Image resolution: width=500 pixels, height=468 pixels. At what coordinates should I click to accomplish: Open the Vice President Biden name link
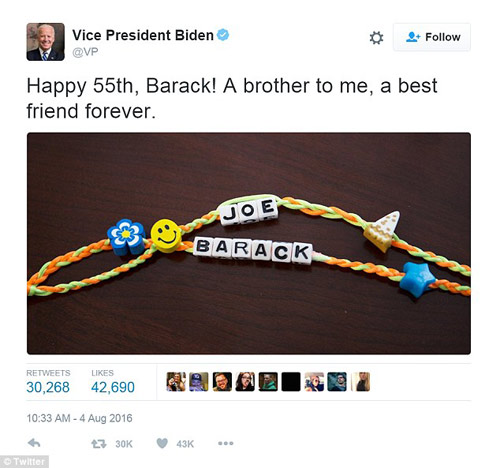(143, 35)
